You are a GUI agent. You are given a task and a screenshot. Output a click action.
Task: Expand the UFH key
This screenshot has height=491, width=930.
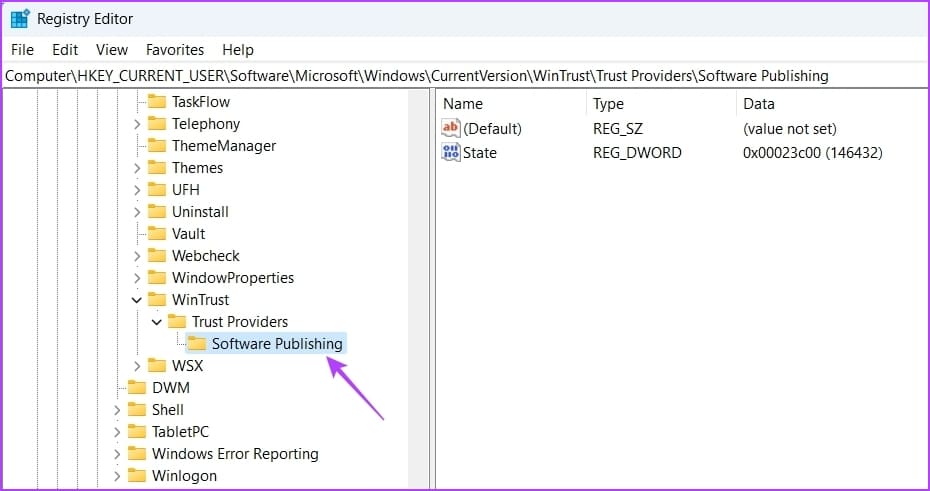[137, 190]
